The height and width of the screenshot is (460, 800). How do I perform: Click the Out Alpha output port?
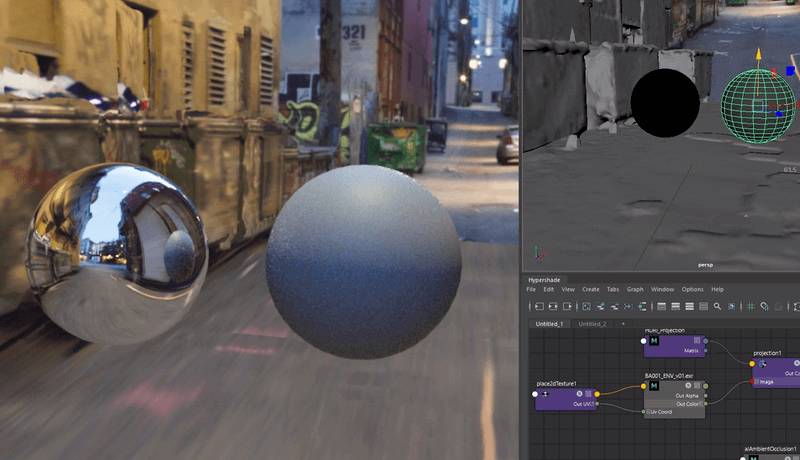(x=706, y=396)
